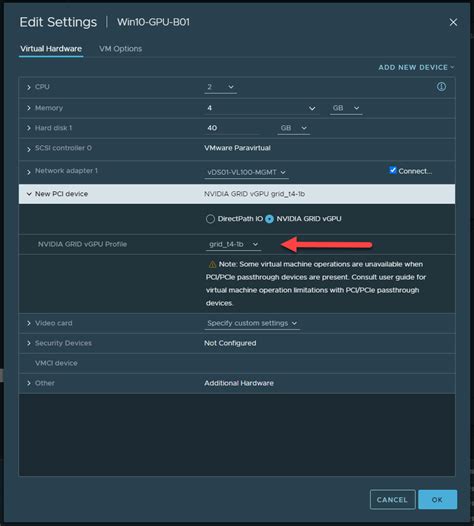Open the vDS01-VL100-MGMT network dropdown

point(247,172)
